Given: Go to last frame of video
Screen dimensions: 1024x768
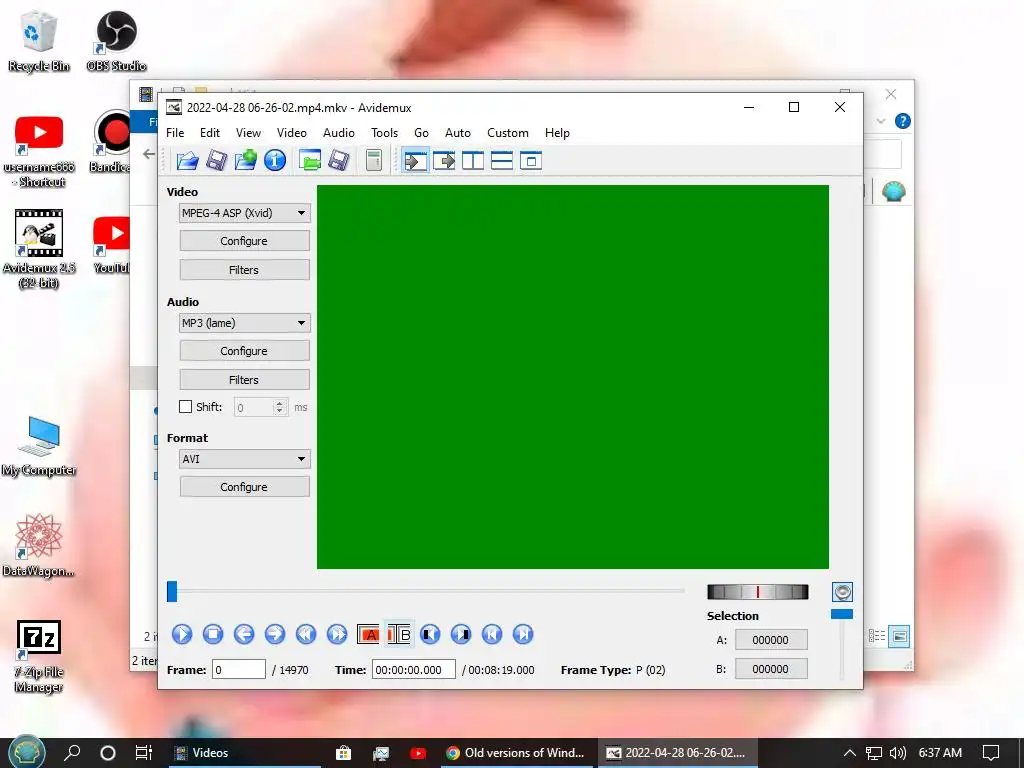Looking at the screenshot, I should pos(523,634).
